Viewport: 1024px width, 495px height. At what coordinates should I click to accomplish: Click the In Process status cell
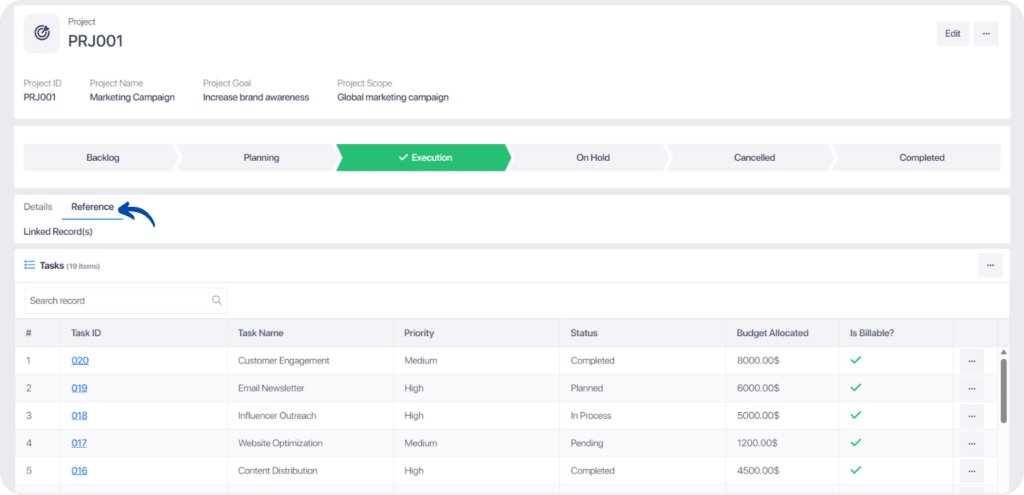pos(591,415)
